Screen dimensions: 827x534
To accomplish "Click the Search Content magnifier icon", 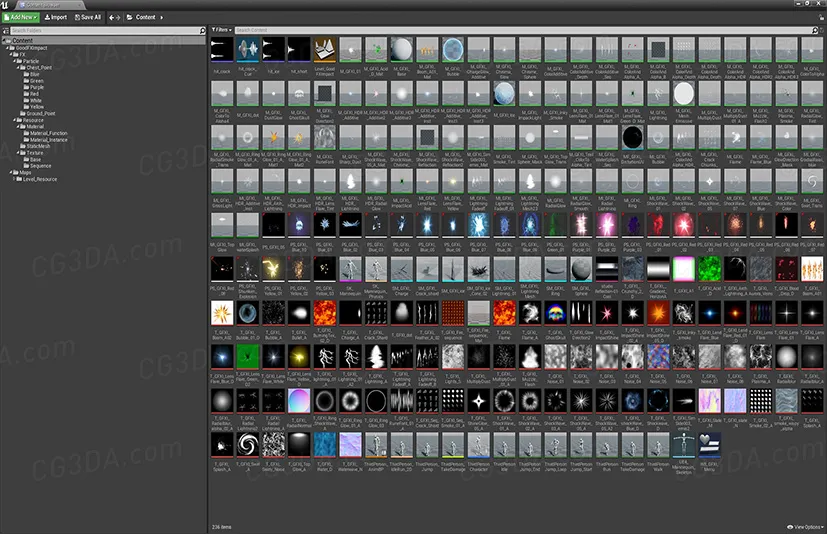I will [815, 30].
